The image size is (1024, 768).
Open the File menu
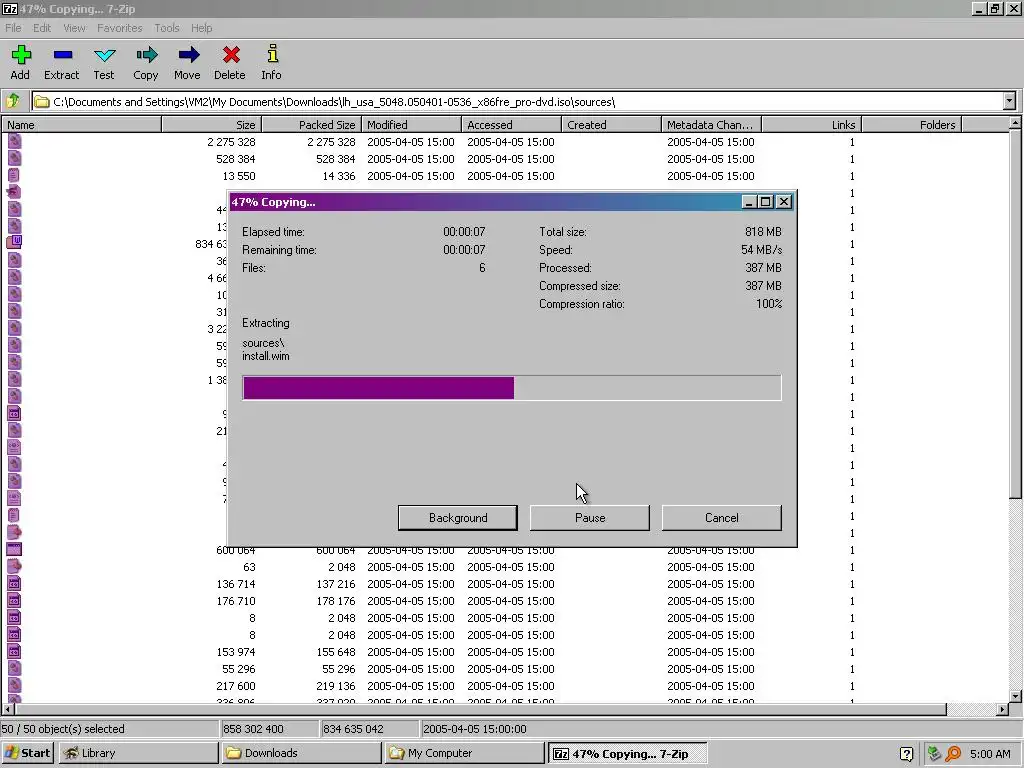pos(13,28)
